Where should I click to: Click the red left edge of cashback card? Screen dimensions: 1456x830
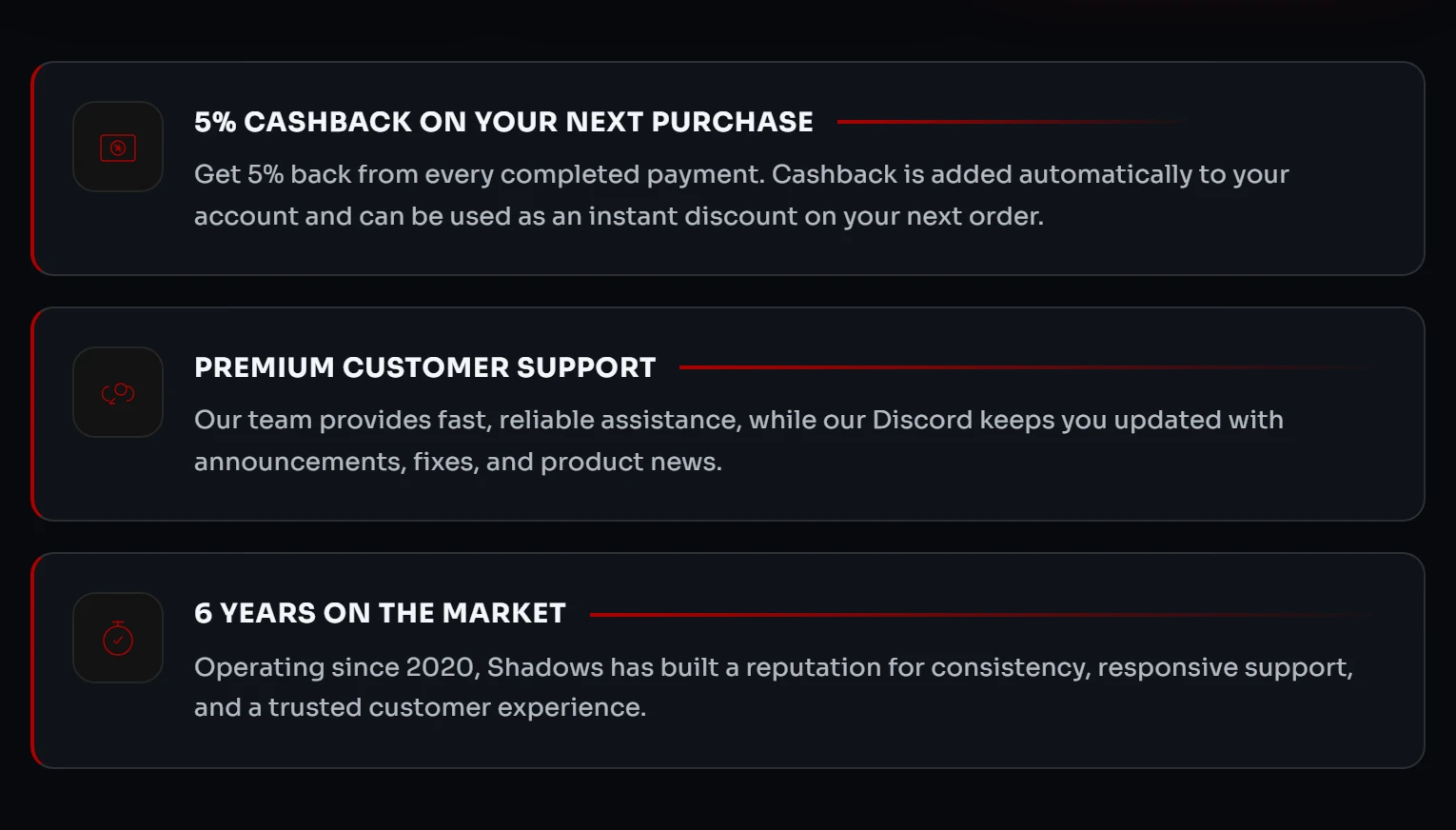point(33,169)
